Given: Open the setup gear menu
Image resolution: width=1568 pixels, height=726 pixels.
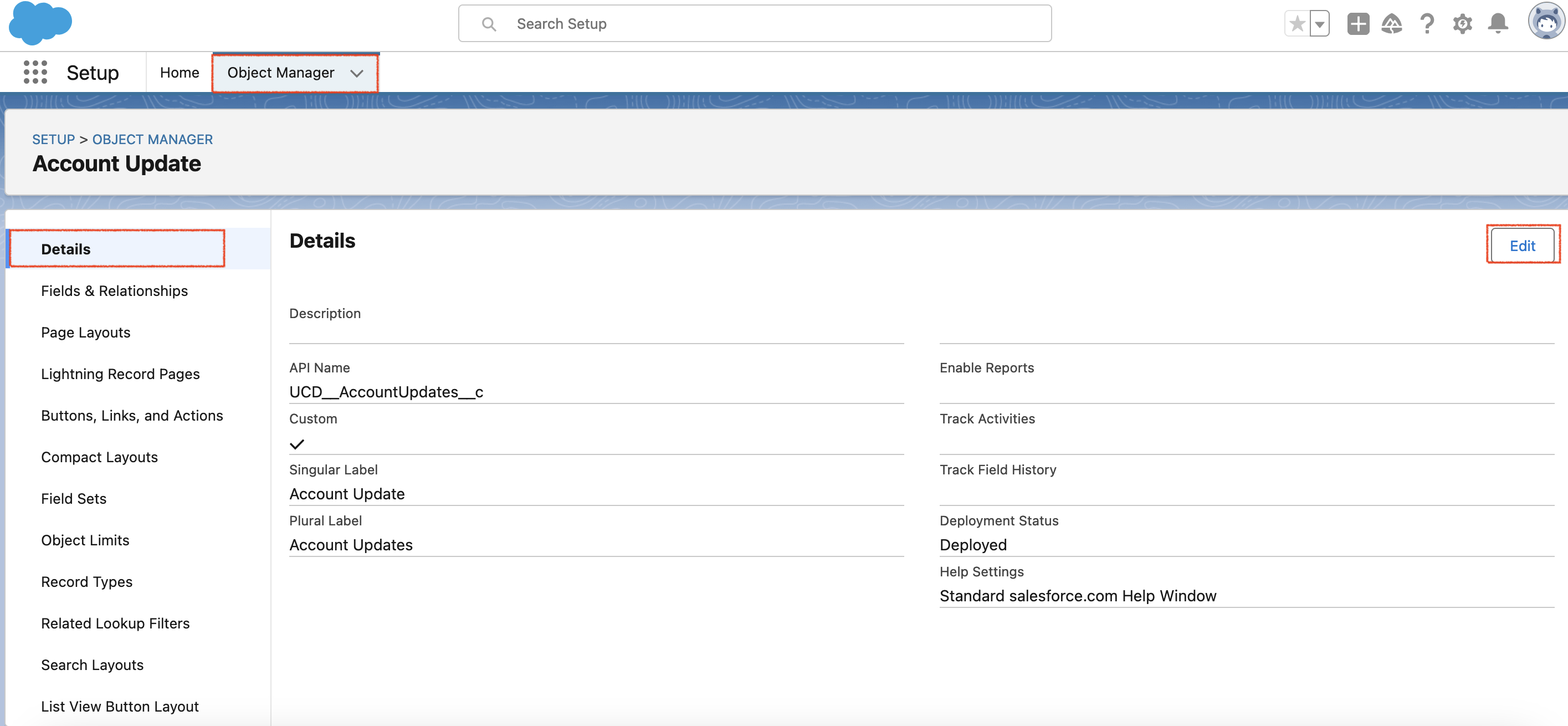Looking at the screenshot, I should click(1462, 24).
